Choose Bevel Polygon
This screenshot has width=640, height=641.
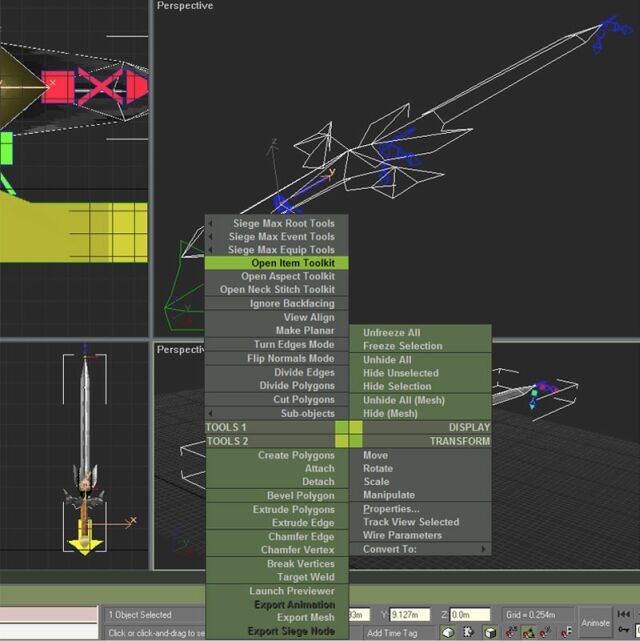point(277,495)
